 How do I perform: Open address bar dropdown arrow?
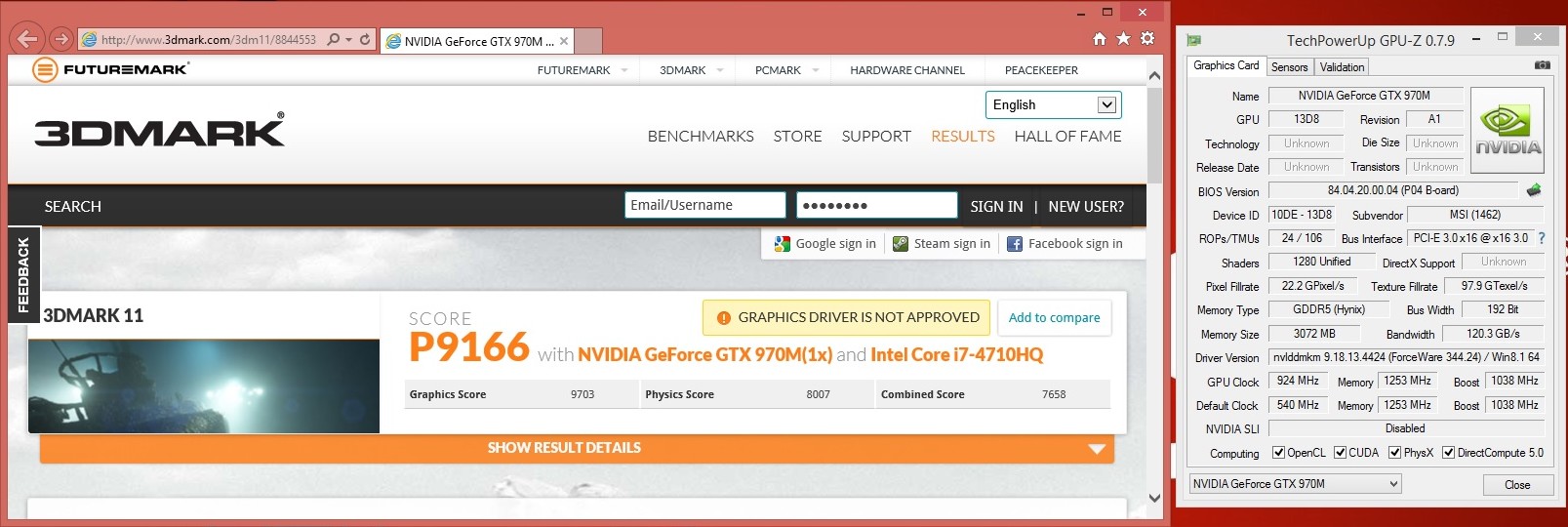pos(349,40)
